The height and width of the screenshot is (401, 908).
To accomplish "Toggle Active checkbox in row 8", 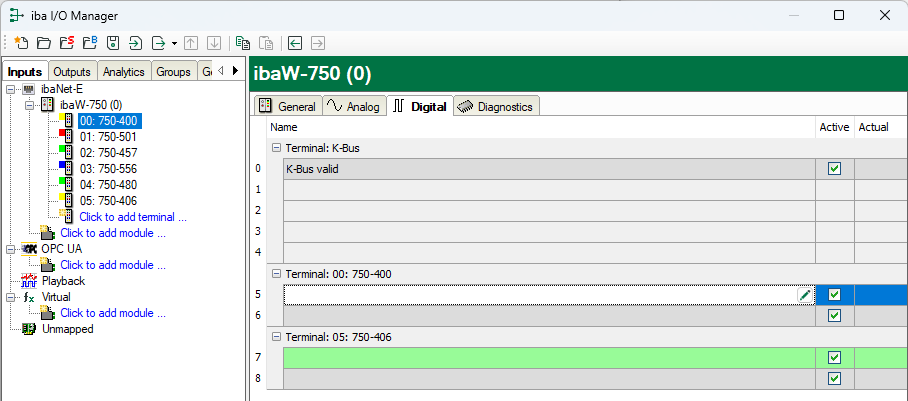I will (x=834, y=378).
